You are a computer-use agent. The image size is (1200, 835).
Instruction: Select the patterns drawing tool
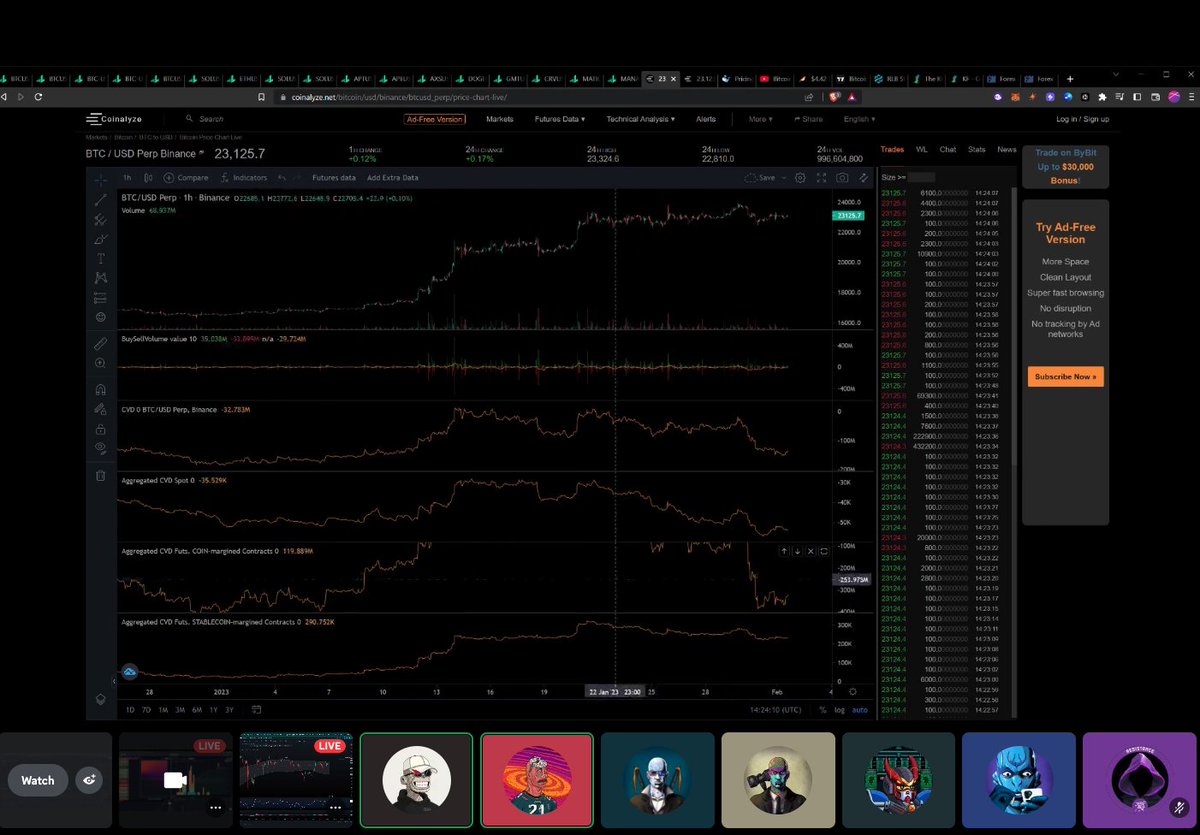tap(100, 277)
